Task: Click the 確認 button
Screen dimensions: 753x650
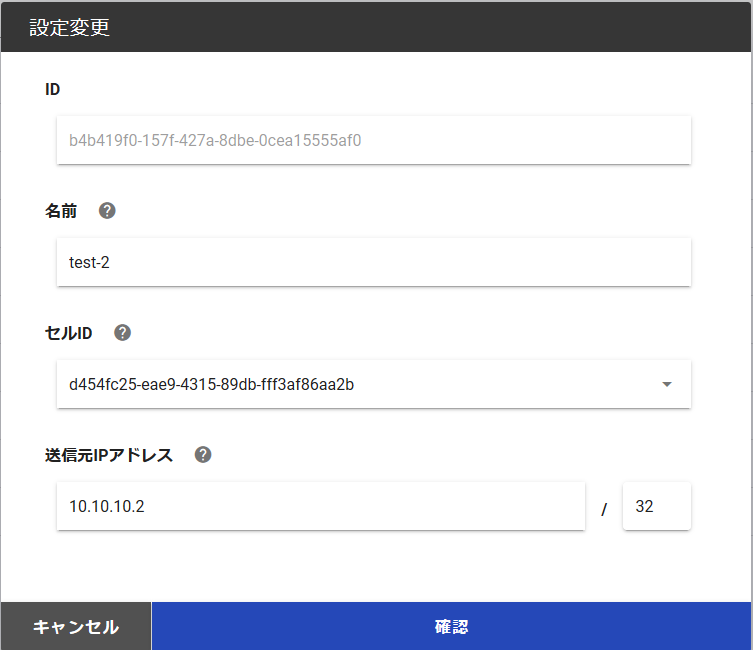Action: pos(451,626)
